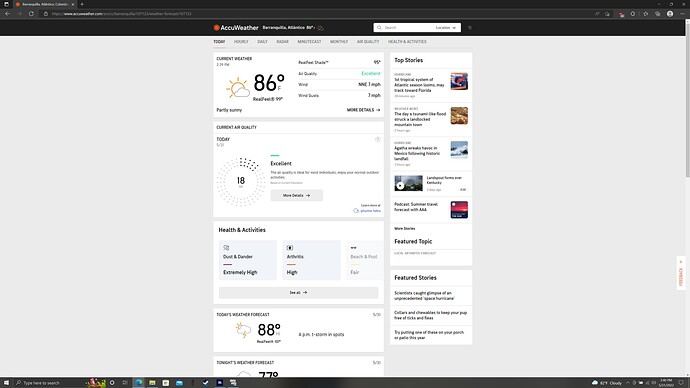Open the Radar tab
This screenshot has width=690, height=388.
(x=283, y=42)
